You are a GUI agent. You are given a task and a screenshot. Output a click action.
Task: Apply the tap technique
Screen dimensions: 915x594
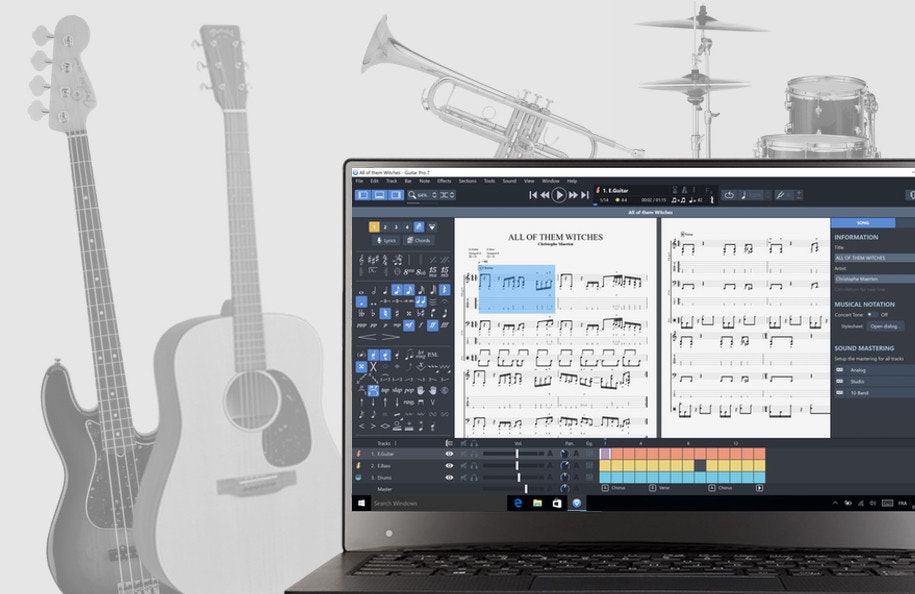[x=385, y=390]
